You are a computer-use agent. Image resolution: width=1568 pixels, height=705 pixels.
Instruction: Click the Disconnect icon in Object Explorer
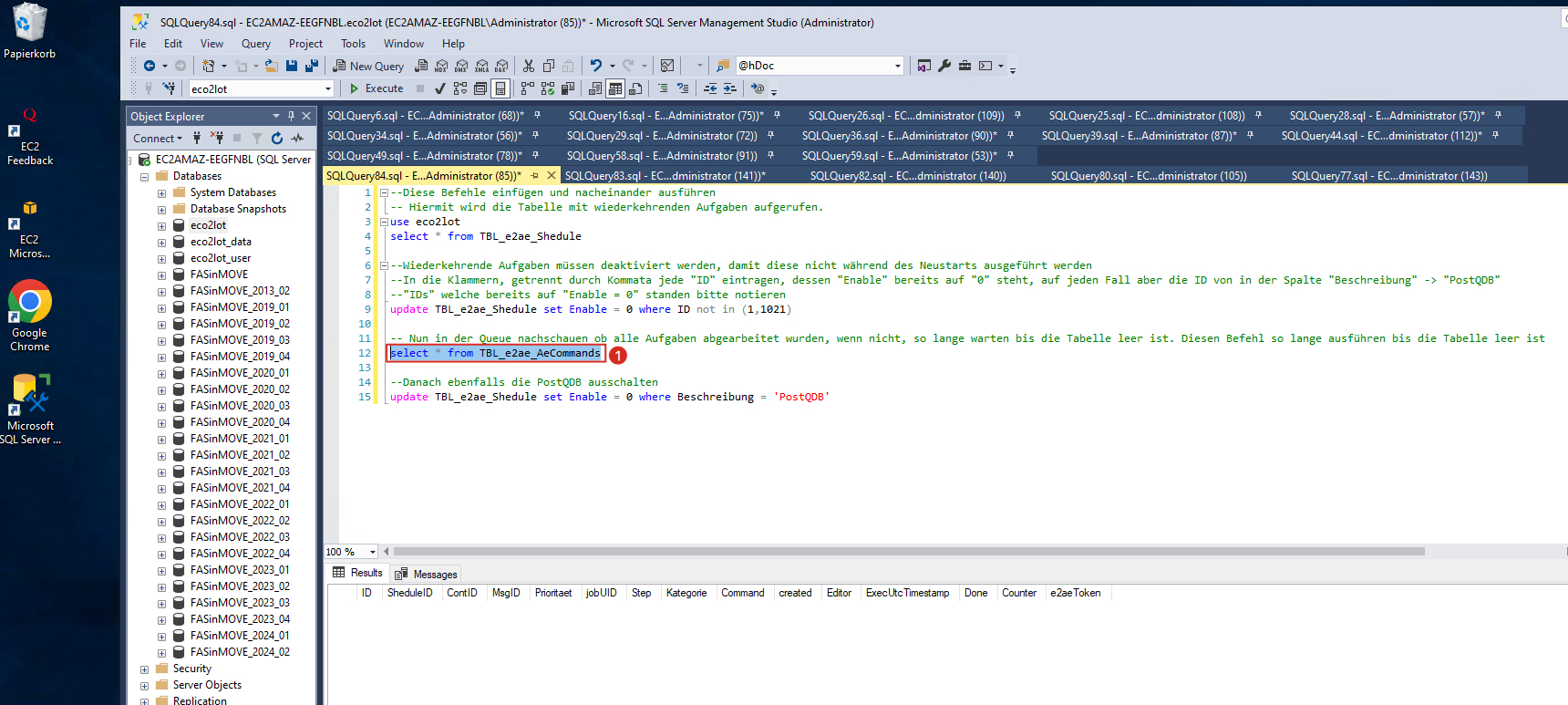coord(217,139)
